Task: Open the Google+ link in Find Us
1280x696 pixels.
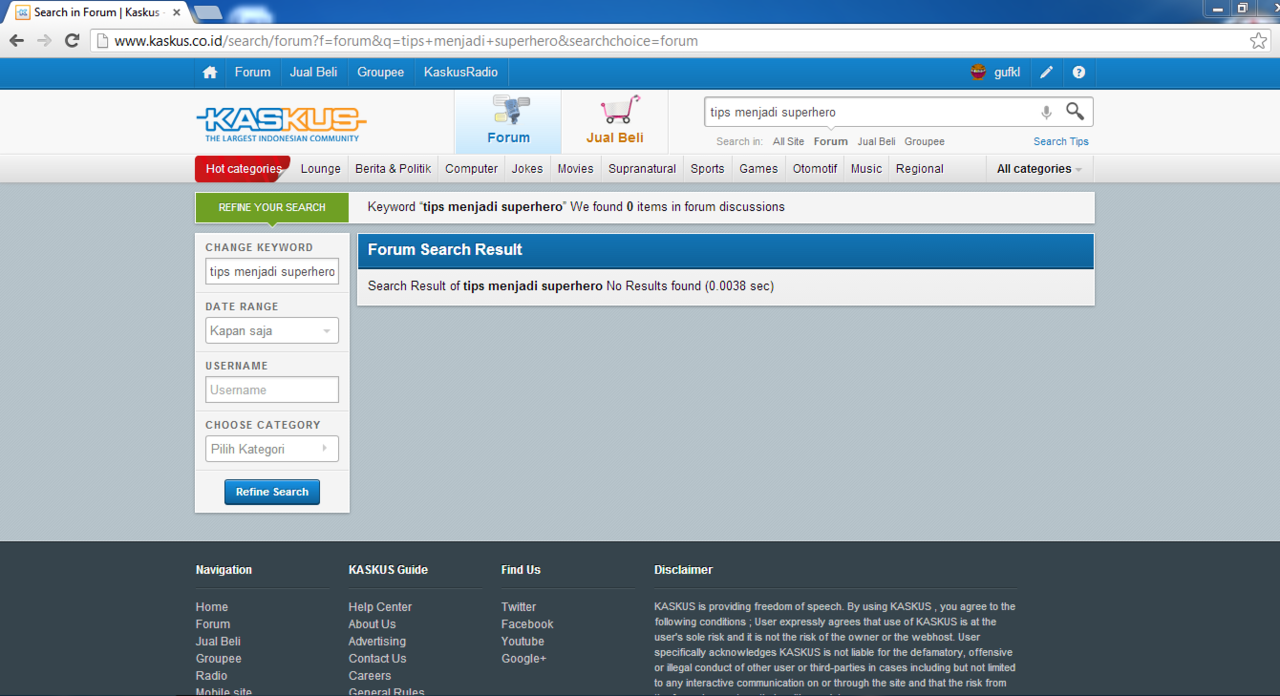Action: coord(524,658)
